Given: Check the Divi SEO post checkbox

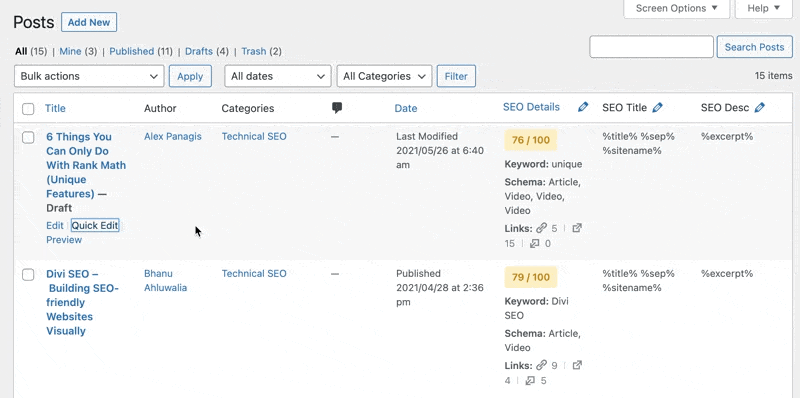Looking at the screenshot, I should coord(28,275).
